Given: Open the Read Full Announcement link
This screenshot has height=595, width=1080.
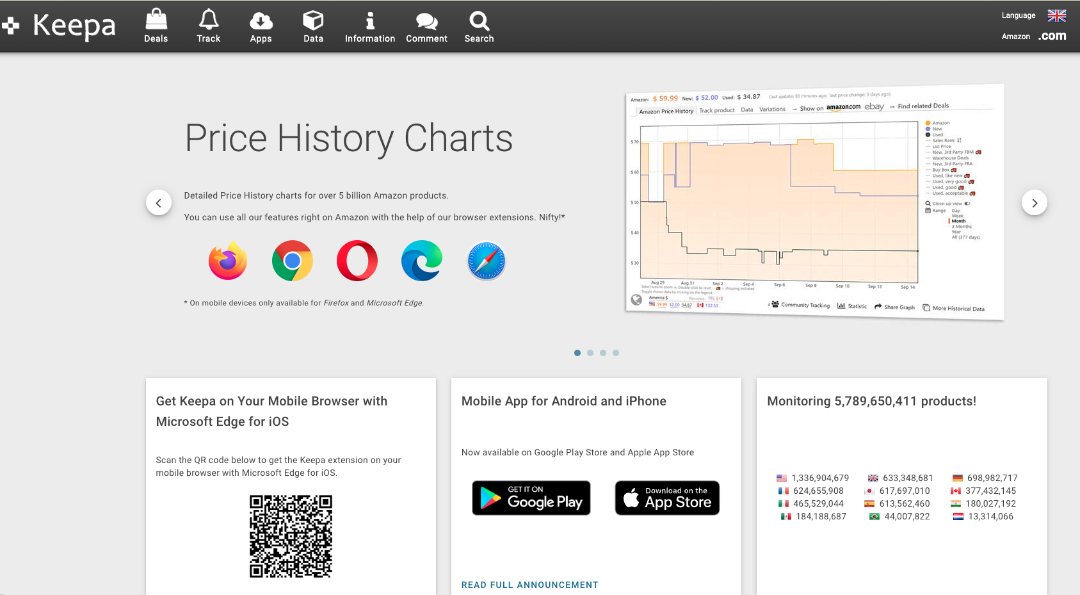Looking at the screenshot, I should click(x=529, y=585).
